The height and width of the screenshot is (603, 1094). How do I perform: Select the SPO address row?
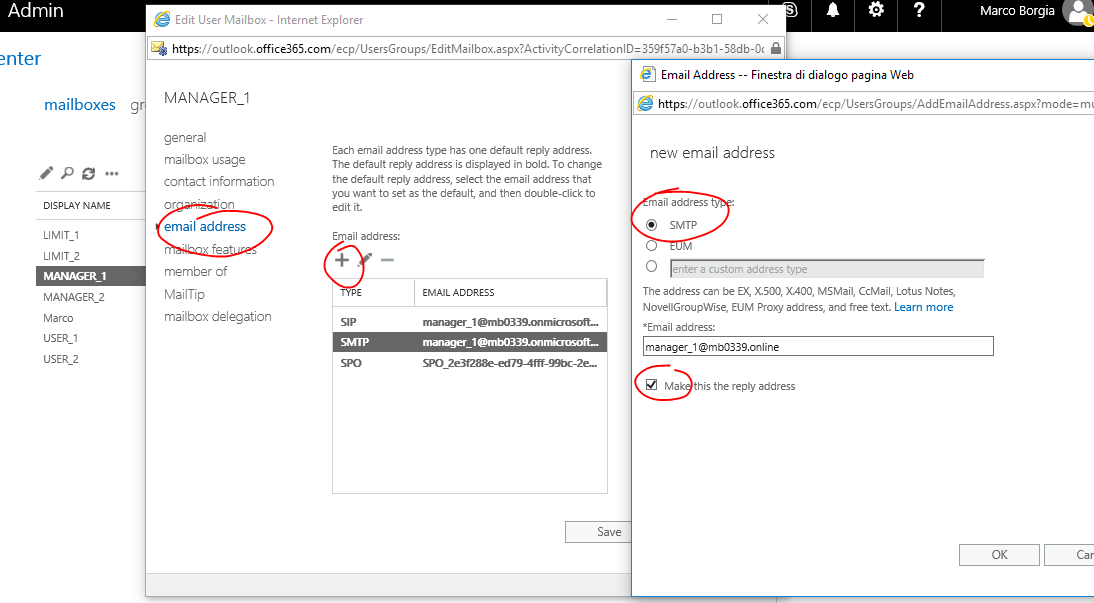click(x=470, y=363)
